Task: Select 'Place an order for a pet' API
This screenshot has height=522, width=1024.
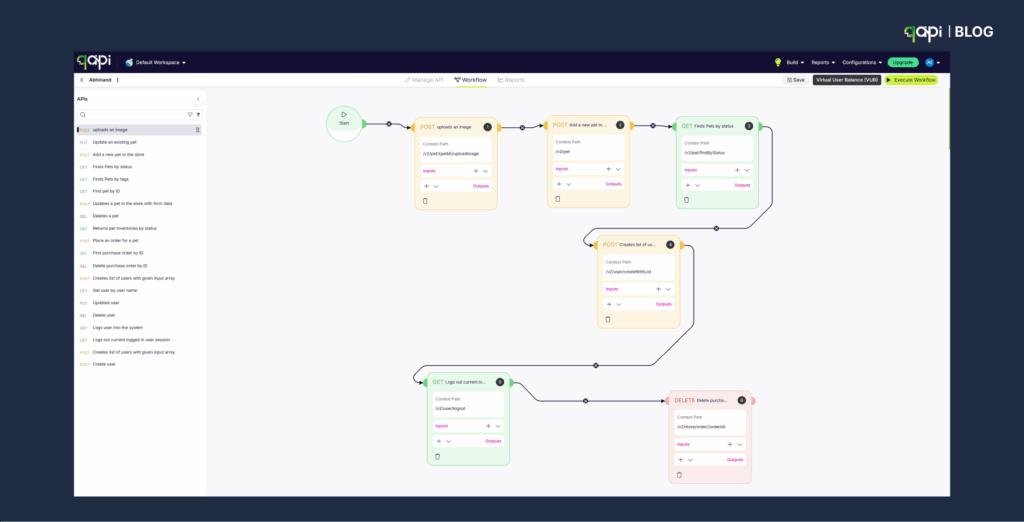Action: [x=116, y=240]
